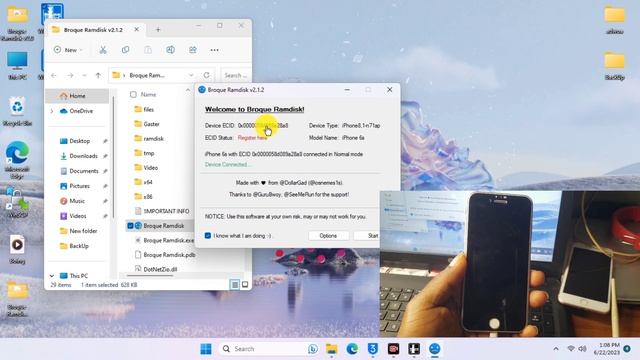Add a new Explorer tab

point(158,29)
